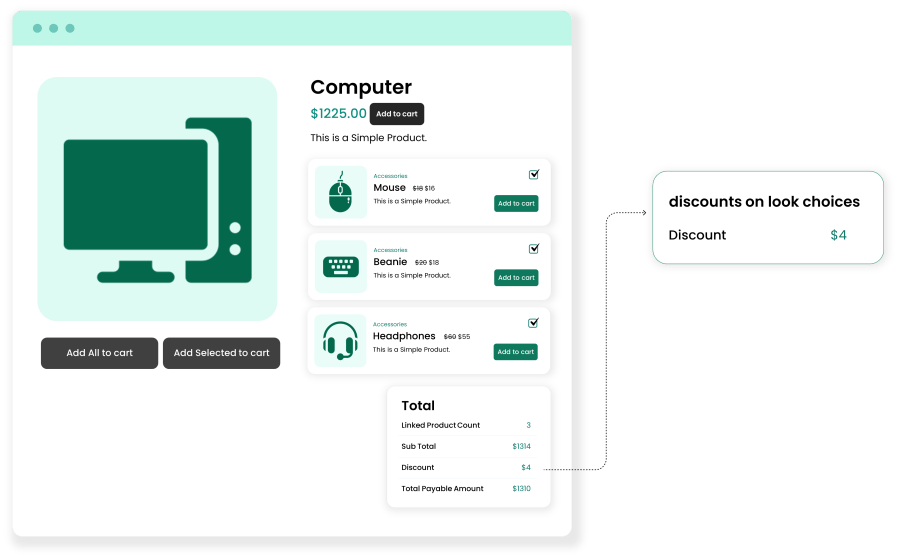The image size is (899, 559).
Task: Click the Headphones product name
Action: pyautogui.click(x=404, y=336)
